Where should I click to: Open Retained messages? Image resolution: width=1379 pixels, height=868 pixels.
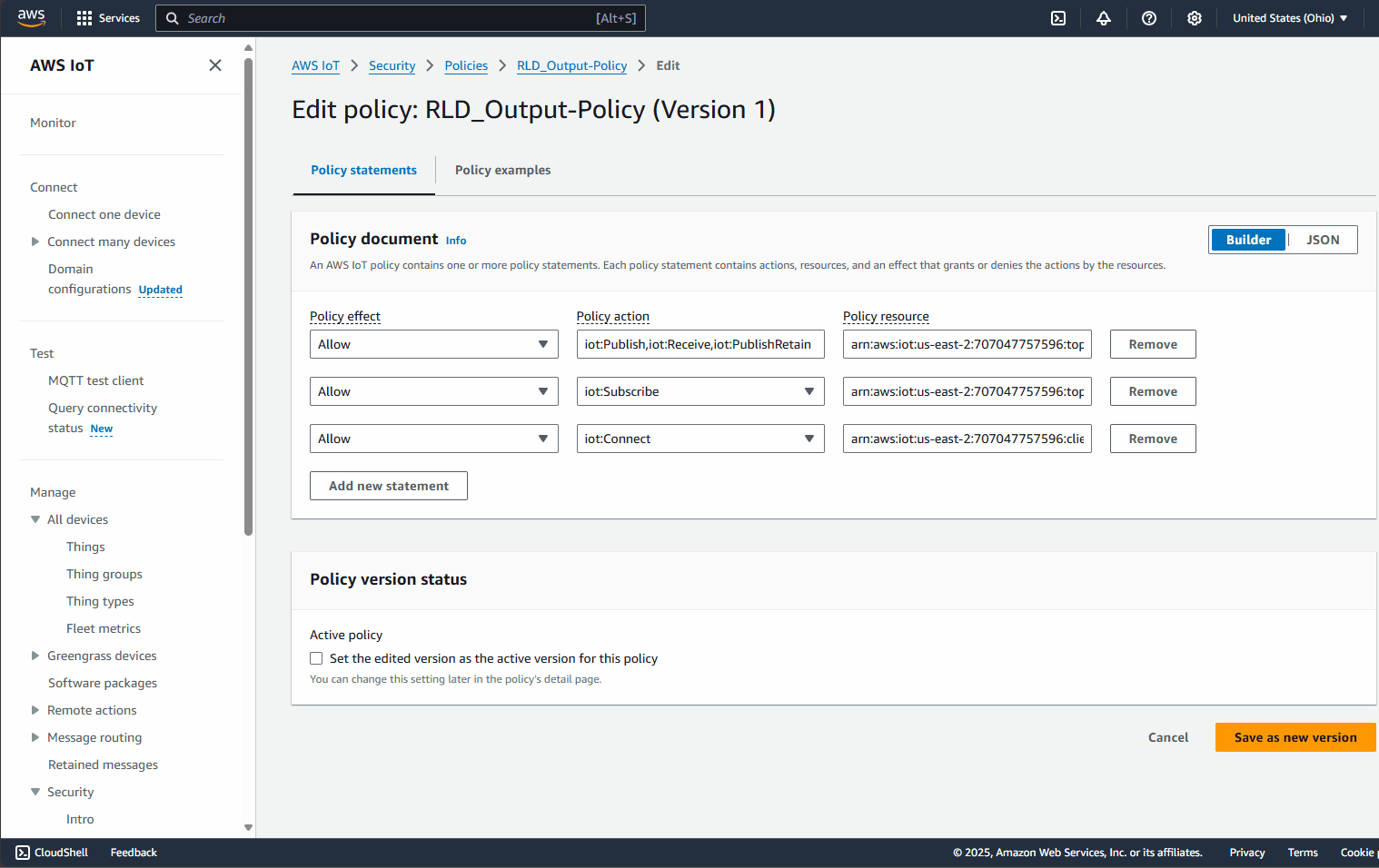103,764
